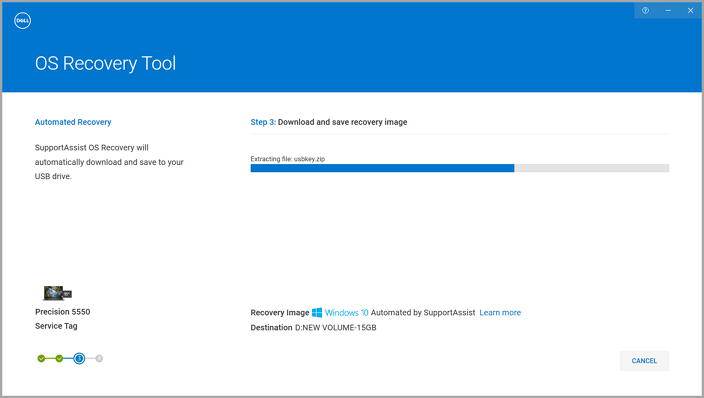The image size is (704, 398).
Task: Click the 'Precision 5550' model name
Action: point(62,312)
